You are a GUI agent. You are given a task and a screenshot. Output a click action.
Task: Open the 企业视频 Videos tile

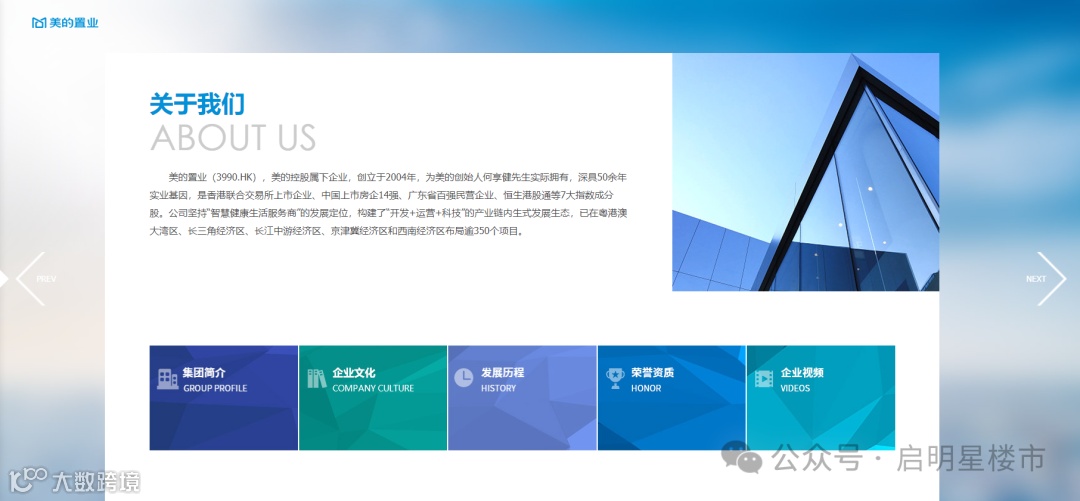click(x=821, y=398)
